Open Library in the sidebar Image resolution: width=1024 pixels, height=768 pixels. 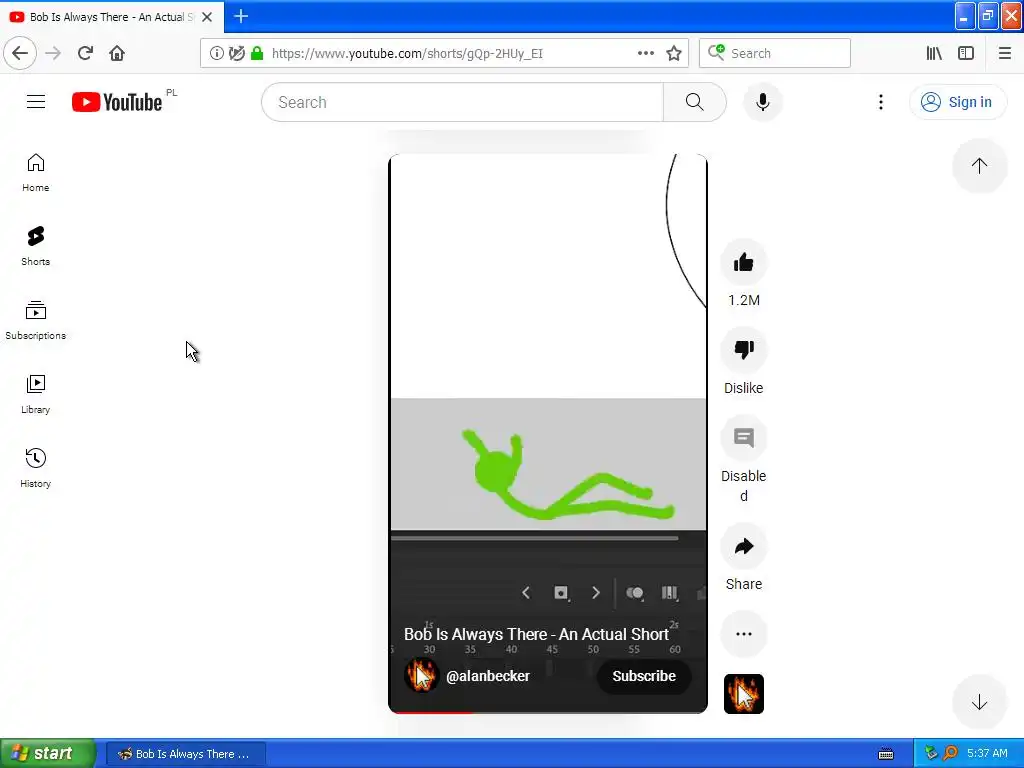coord(35,394)
